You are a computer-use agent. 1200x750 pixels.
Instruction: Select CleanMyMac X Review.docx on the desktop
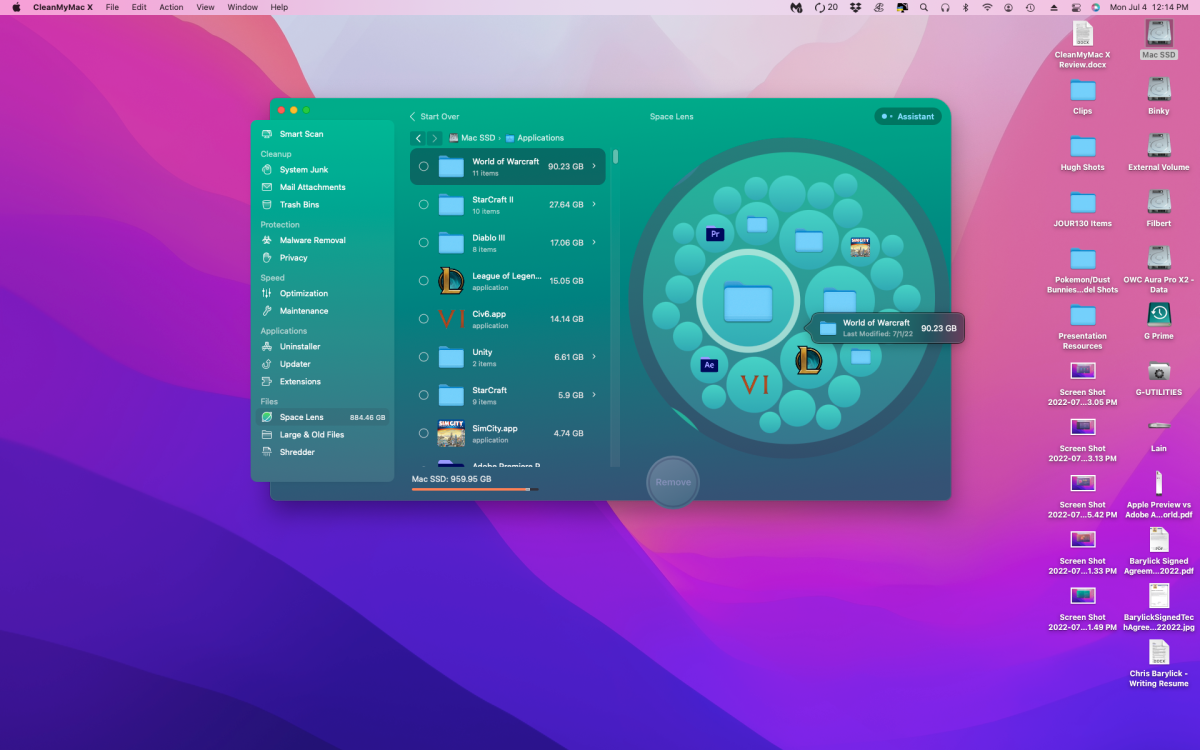pos(1083,46)
